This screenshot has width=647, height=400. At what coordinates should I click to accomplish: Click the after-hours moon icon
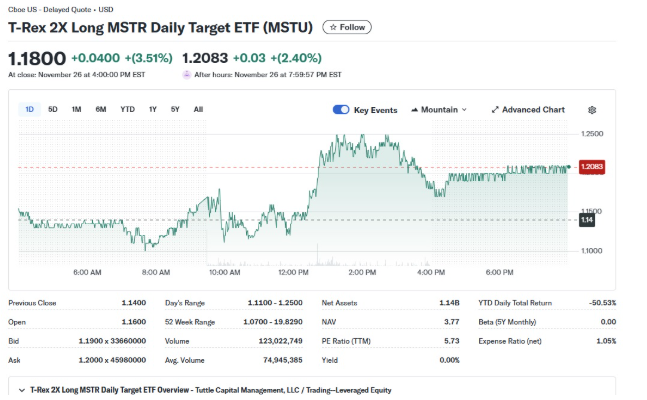(187, 74)
